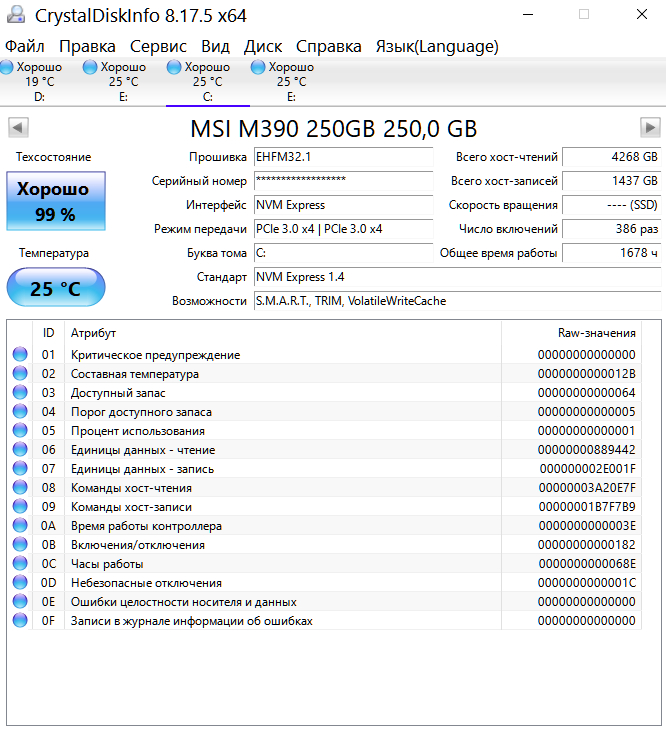The image size is (666, 733).
Task: Click raw value 00000003A20E7F
Action: 587,488
